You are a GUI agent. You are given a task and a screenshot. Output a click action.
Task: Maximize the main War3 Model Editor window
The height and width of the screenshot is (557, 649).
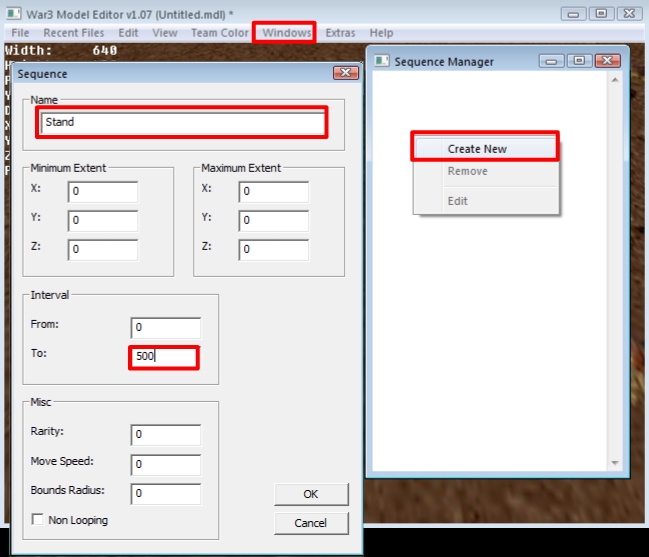(x=601, y=14)
